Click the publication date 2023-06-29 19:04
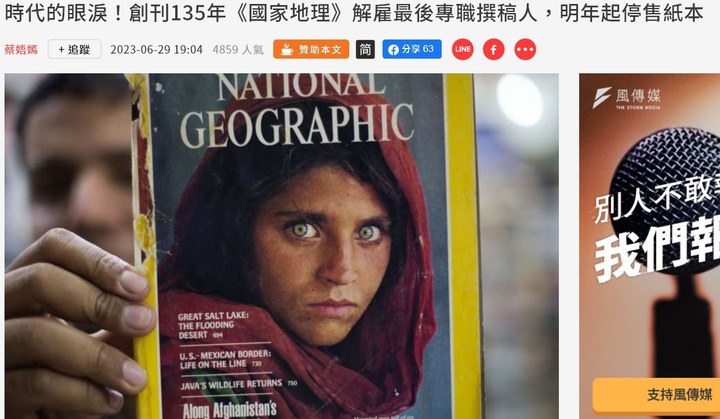This screenshot has width=720, height=419. click(156, 50)
